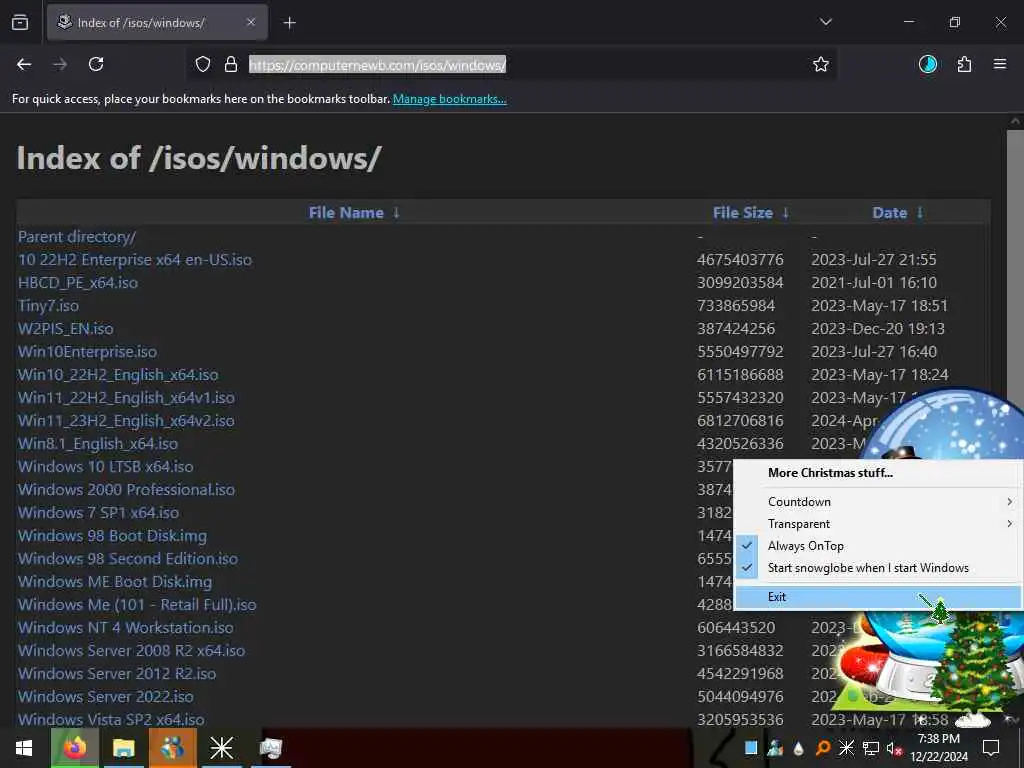This screenshot has height=768, width=1024.
Task: Download Win11_23H2_English_x64v2.iso
Action: tap(126, 421)
